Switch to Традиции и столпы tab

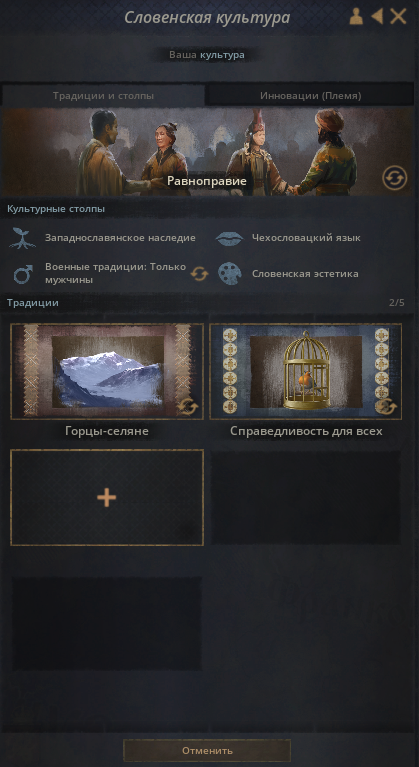pos(103,96)
